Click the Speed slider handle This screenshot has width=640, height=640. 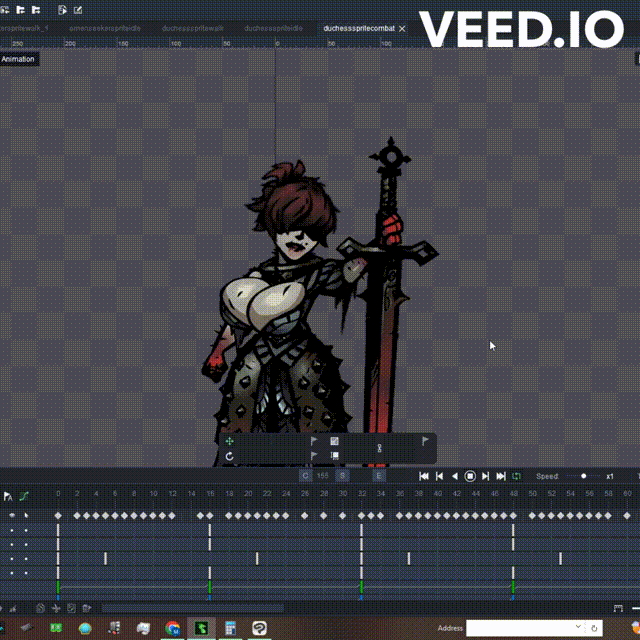[584, 476]
